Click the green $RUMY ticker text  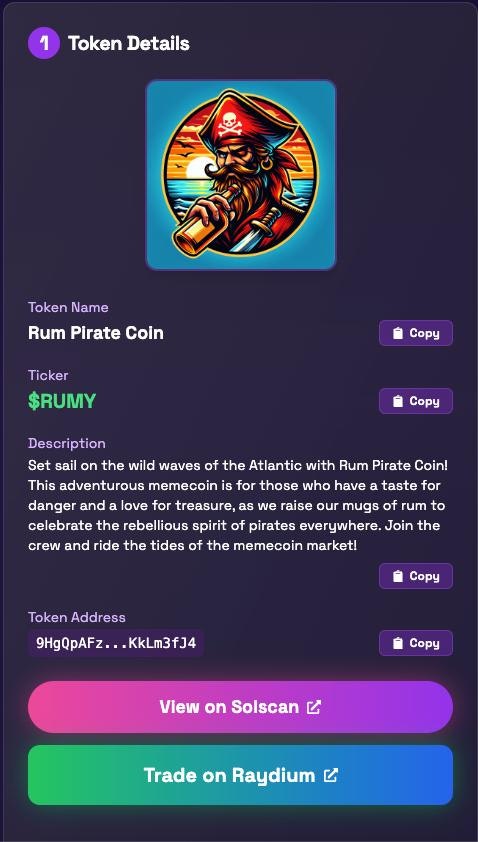tap(62, 401)
